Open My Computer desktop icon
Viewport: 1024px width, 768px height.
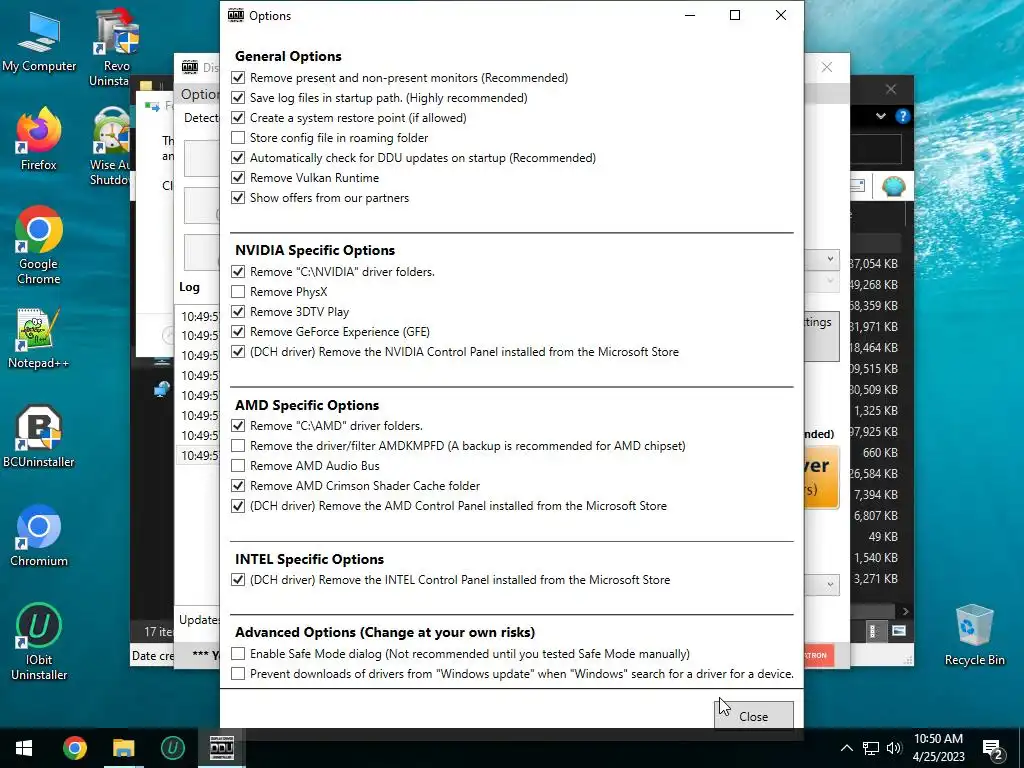click(39, 40)
